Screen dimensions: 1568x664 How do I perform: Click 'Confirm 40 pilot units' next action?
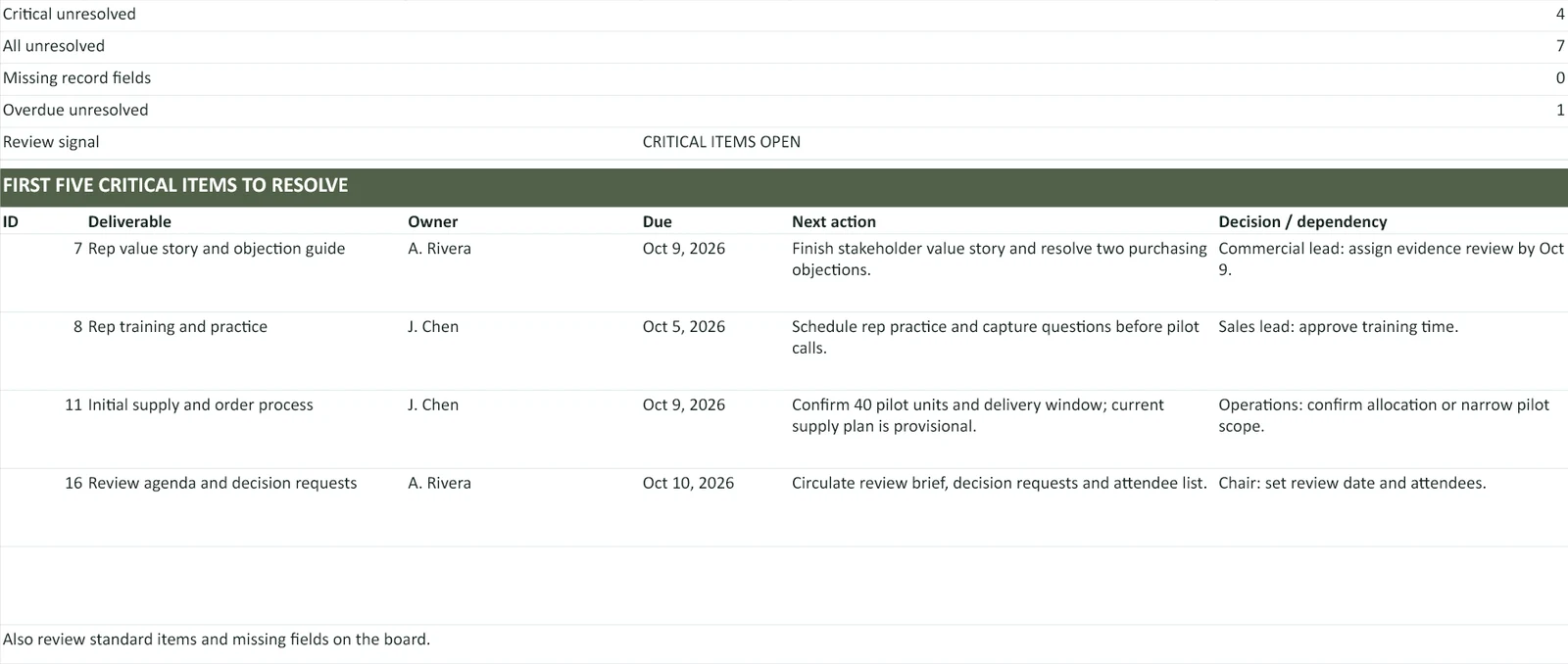(x=978, y=415)
